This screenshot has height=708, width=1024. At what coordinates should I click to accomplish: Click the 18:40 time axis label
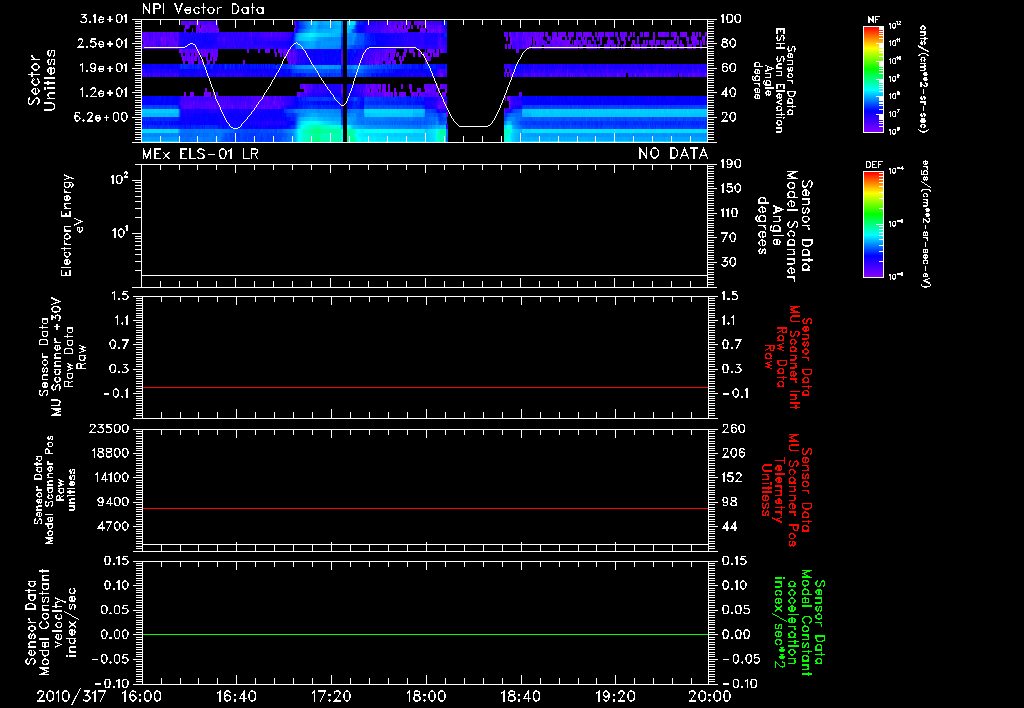pyautogui.click(x=520, y=696)
